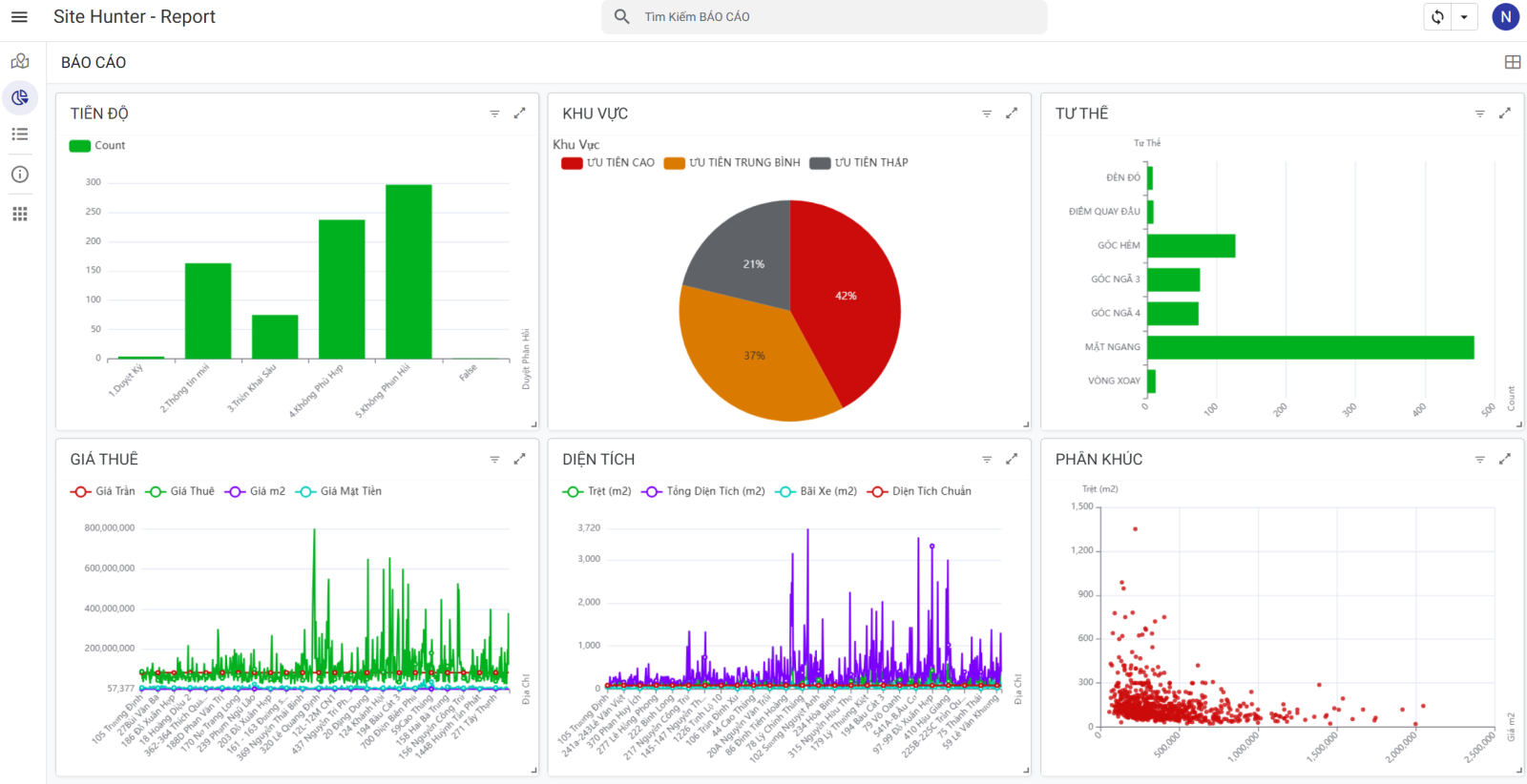Click the refresh sync icon
The height and width of the screenshot is (784, 1527).
[1437, 17]
